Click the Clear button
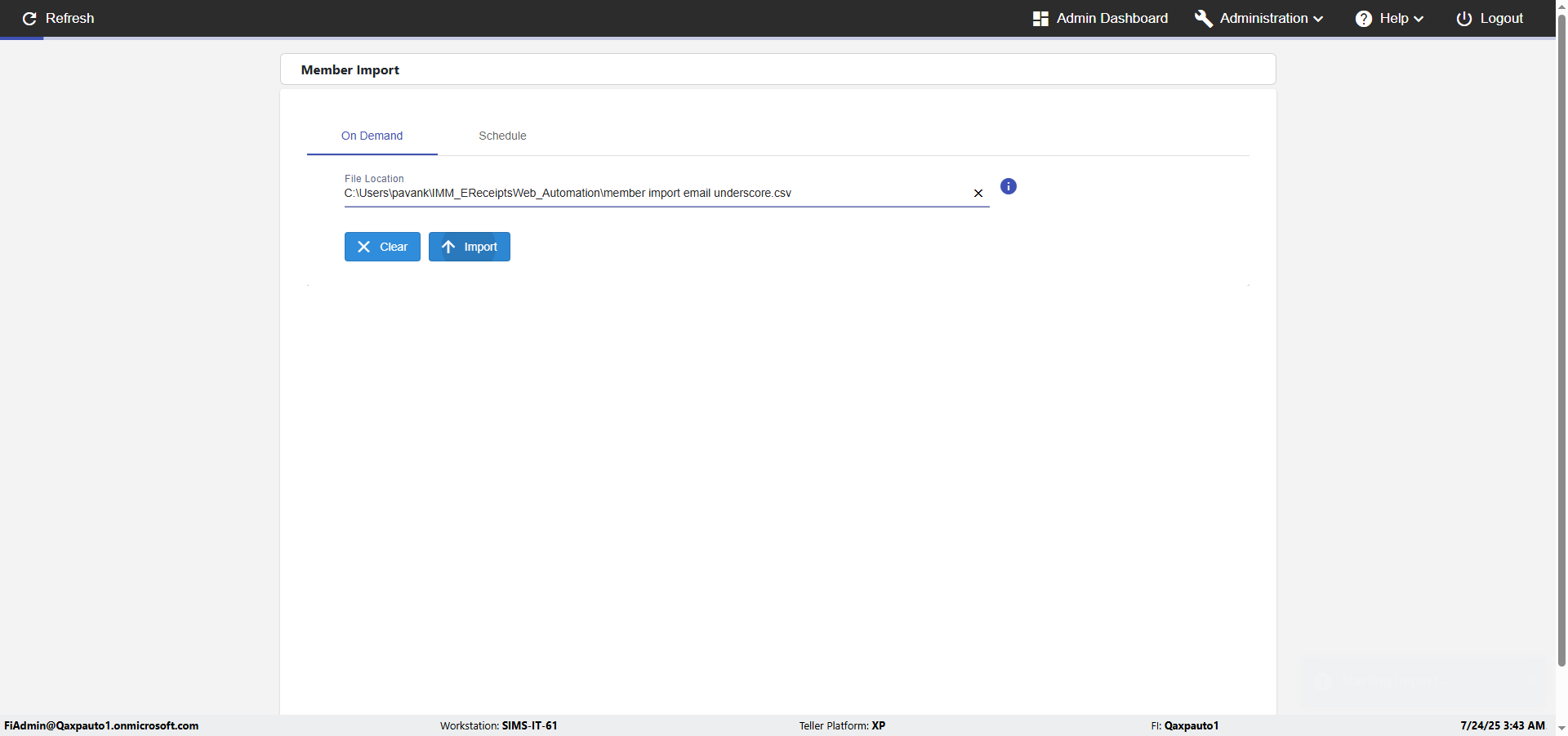This screenshot has height=736, width=1568. (382, 247)
